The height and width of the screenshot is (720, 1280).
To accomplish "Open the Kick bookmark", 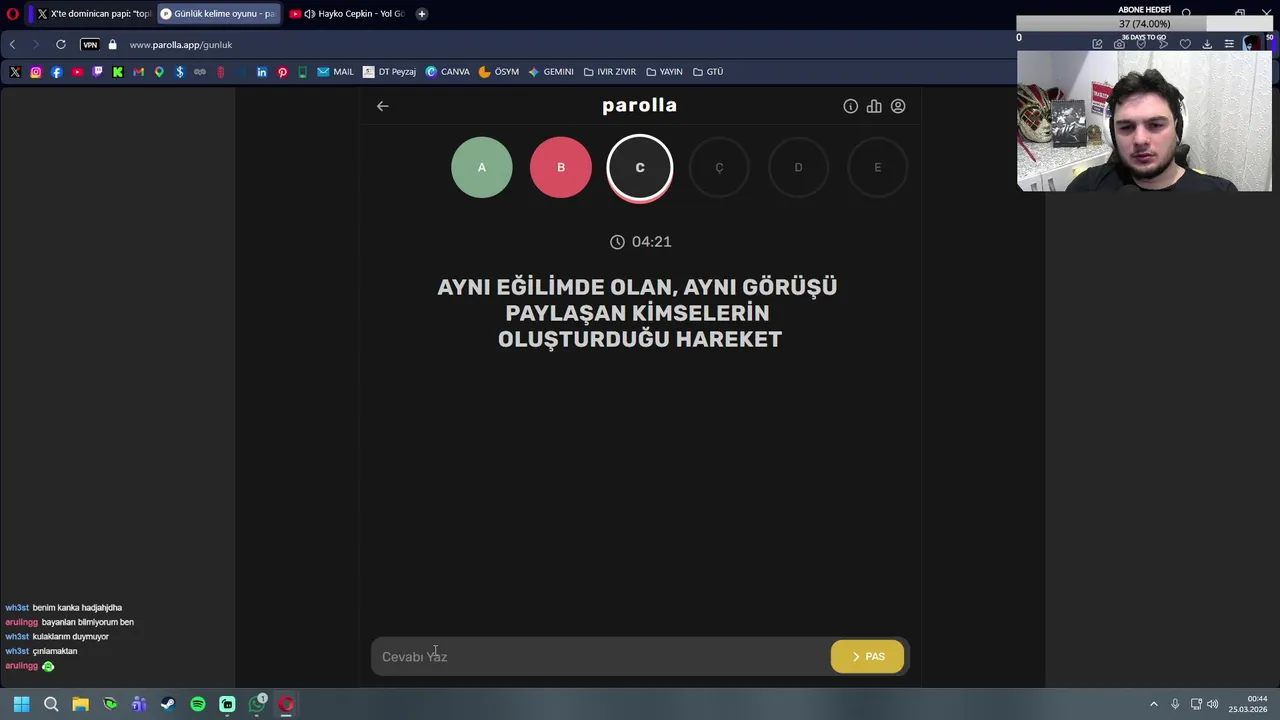I will pyautogui.click(x=118, y=72).
